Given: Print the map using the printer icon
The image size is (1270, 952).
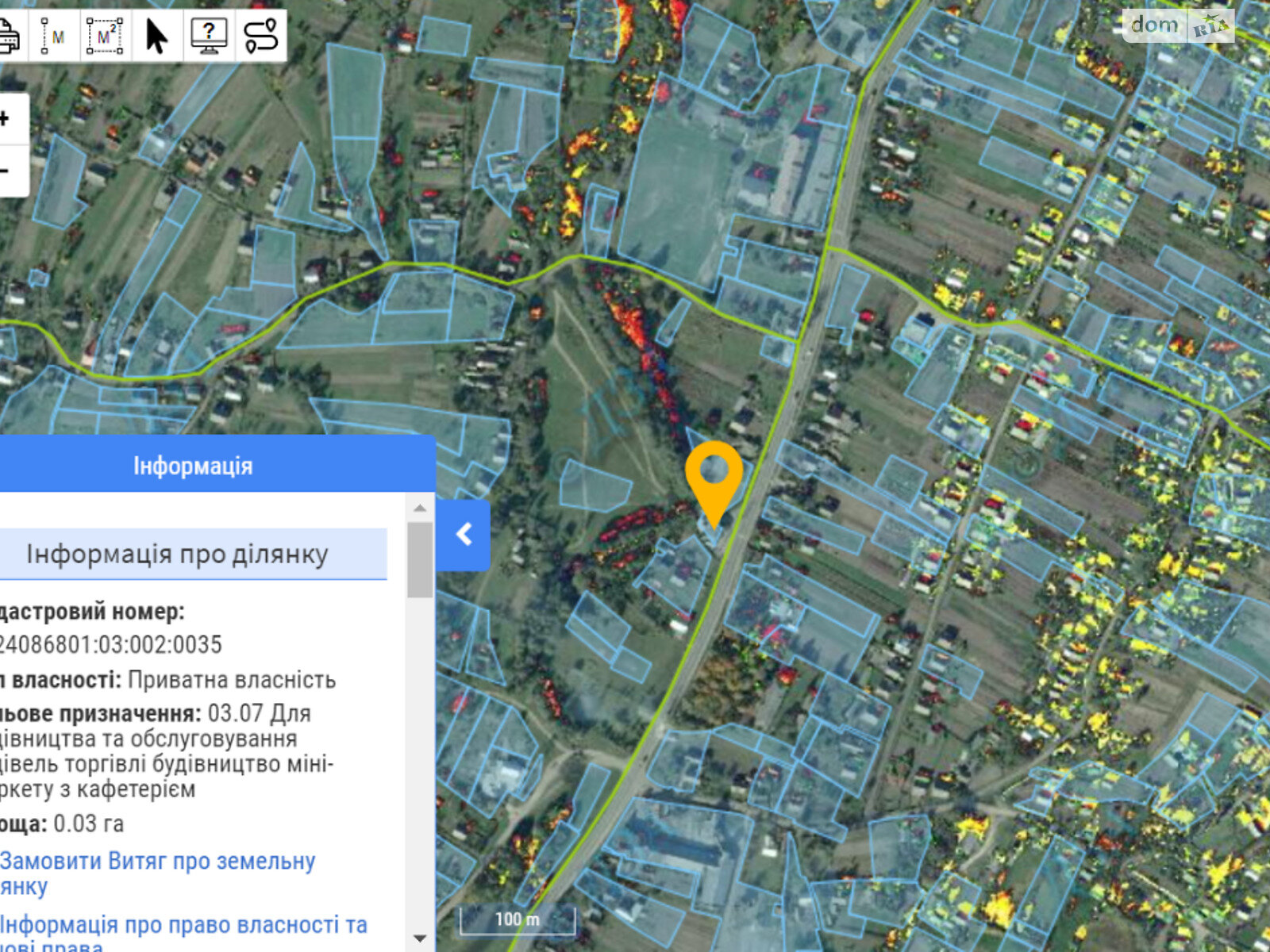Looking at the screenshot, I should pyautogui.click(x=10, y=36).
